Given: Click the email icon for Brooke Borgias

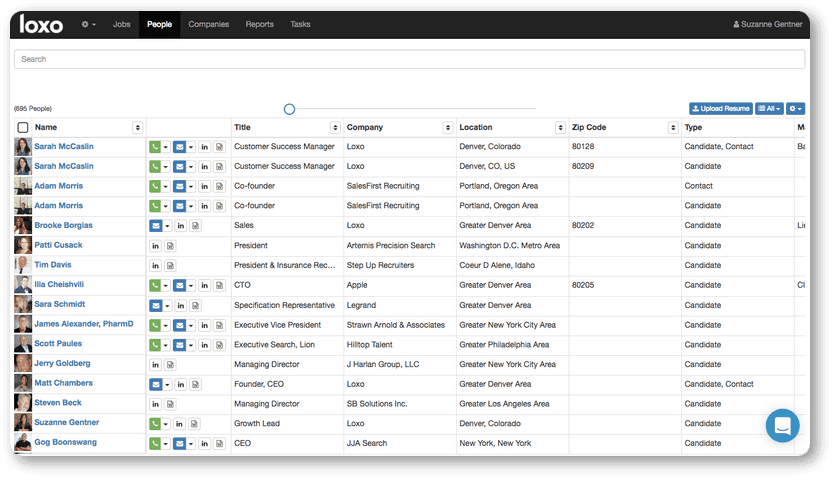Looking at the screenshot, I should click(x=155, y=226).
